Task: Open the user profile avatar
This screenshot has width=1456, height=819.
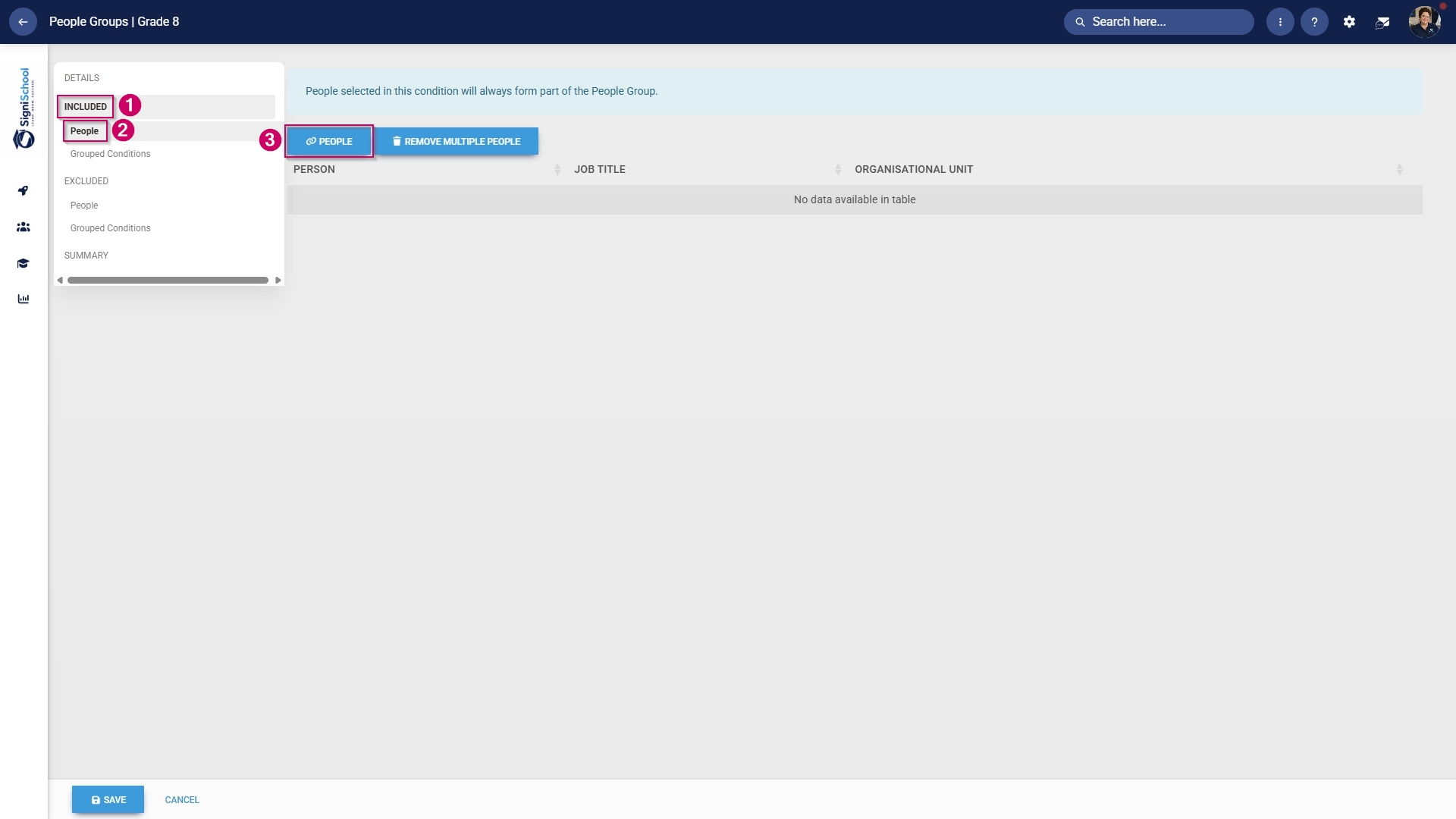Action: [x=1424, y=22]
